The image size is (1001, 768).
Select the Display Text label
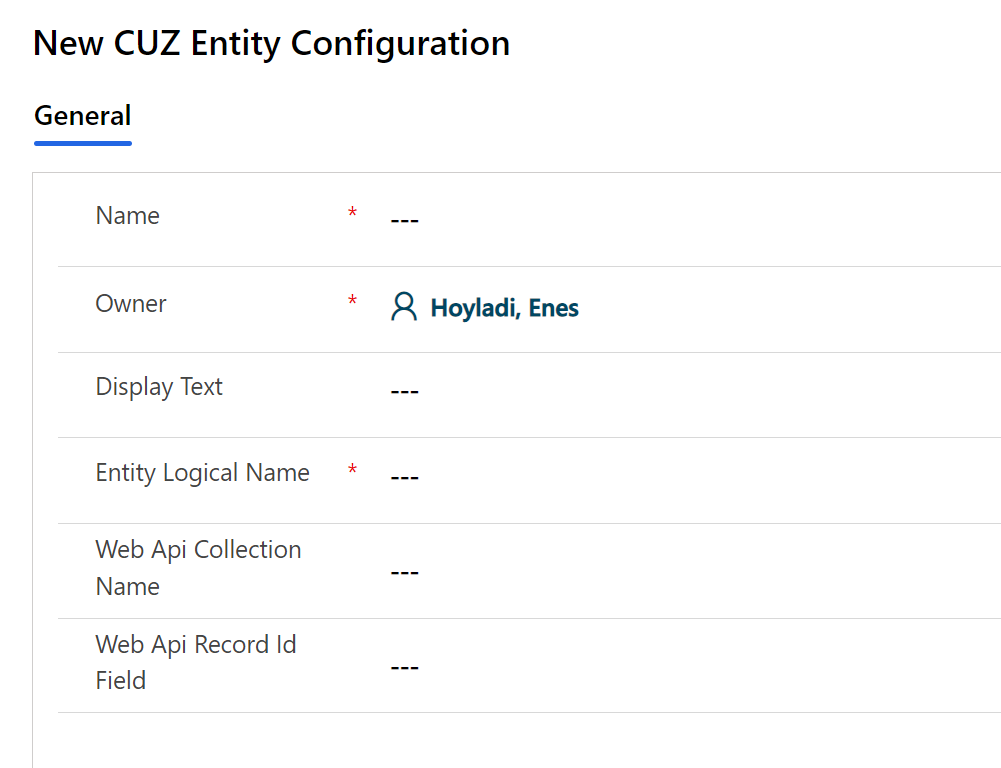coord(159,387)
